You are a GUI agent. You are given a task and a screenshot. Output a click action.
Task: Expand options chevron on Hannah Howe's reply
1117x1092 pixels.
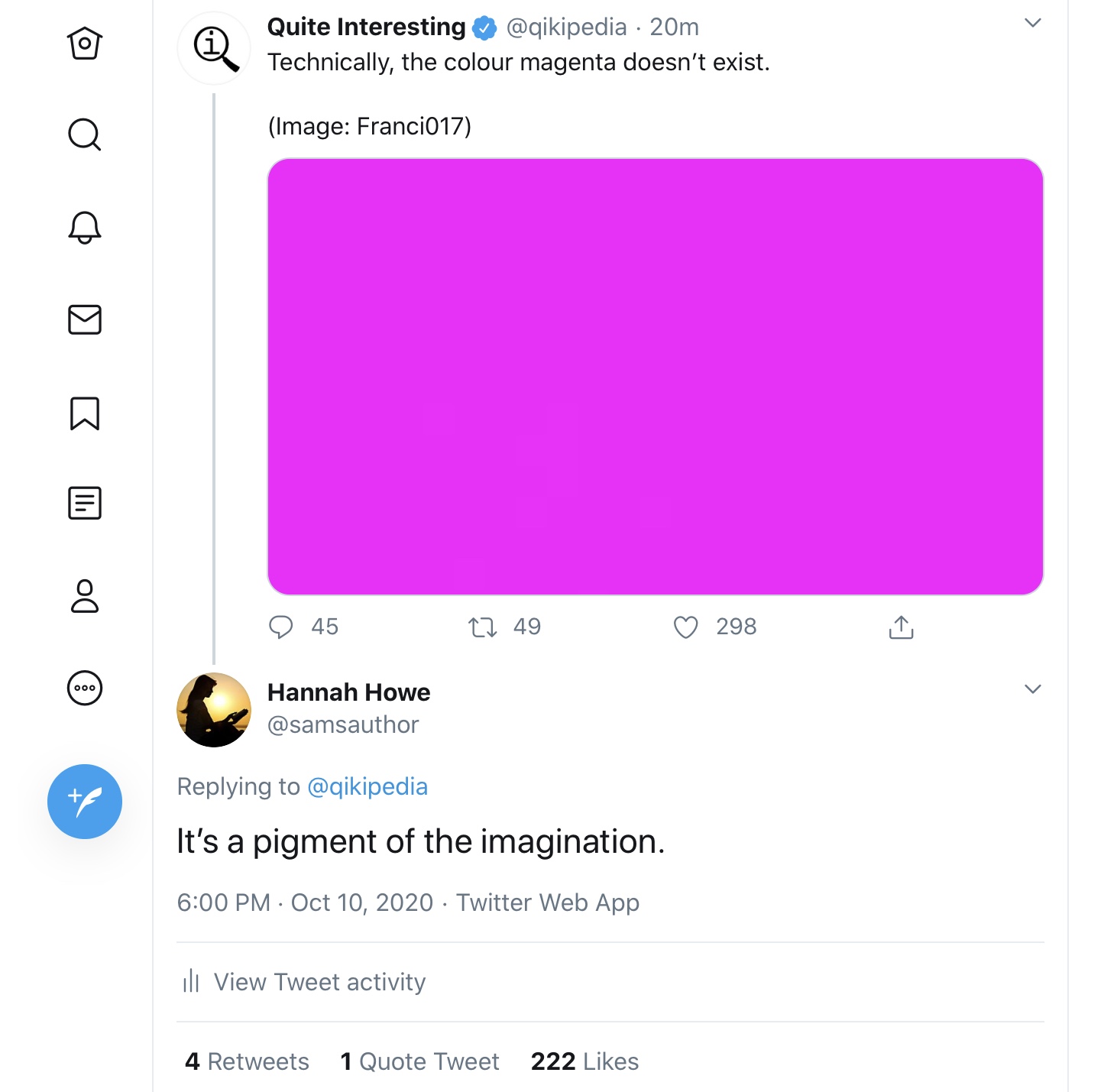click(x=1033, y=689)
